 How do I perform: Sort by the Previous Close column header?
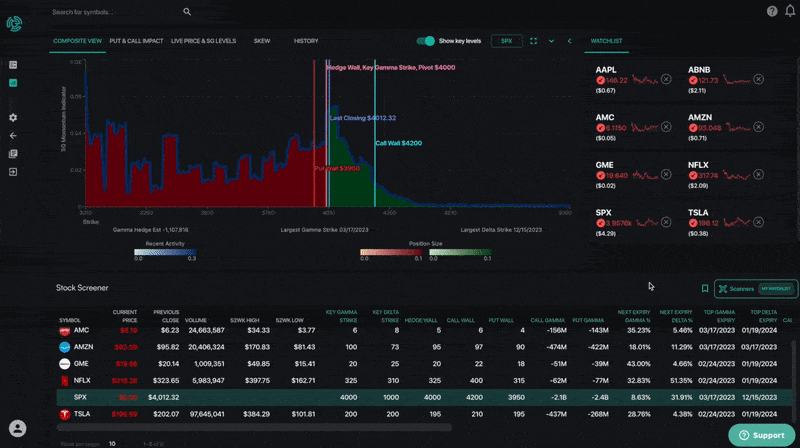166,316
